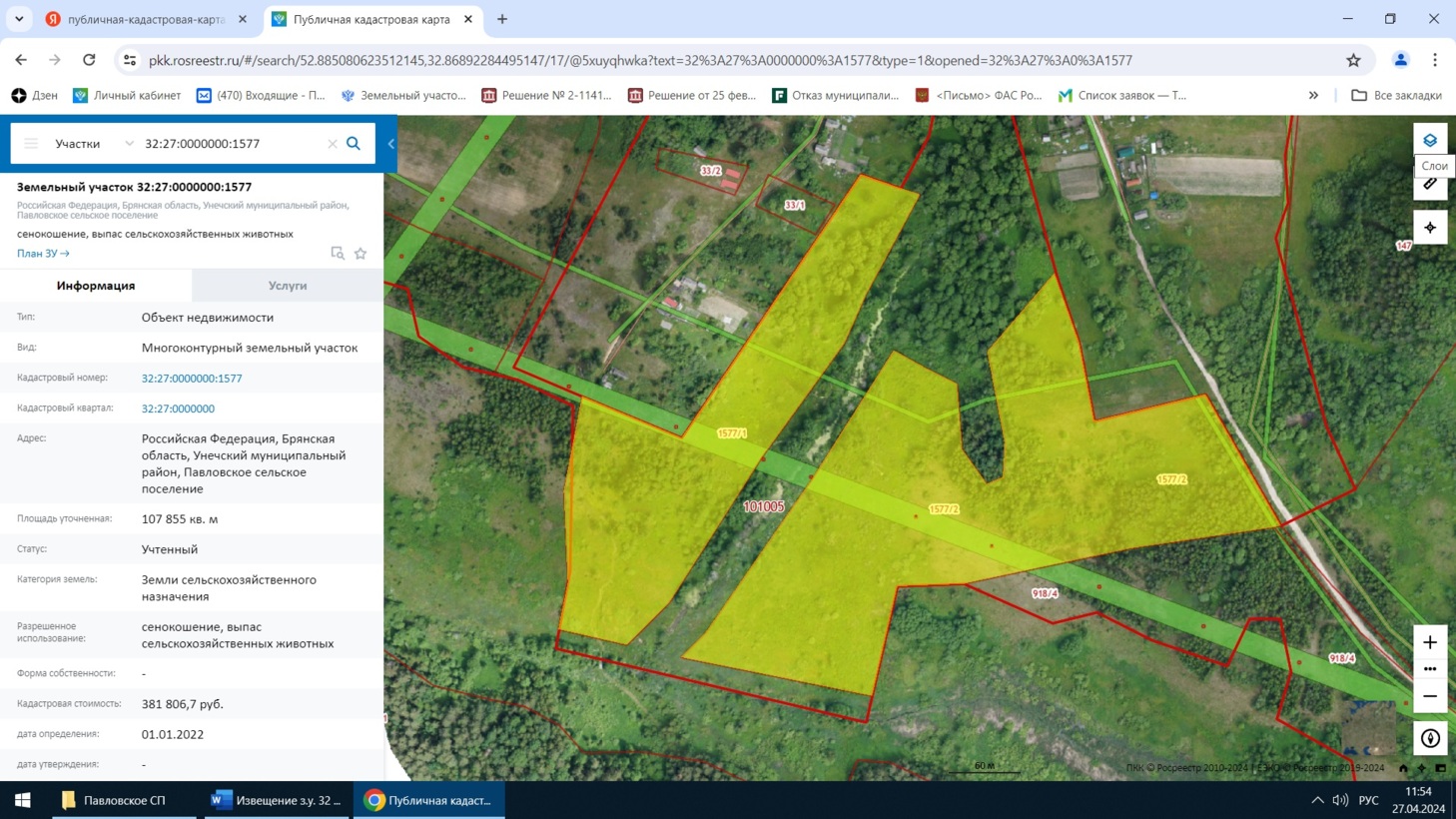Select the Информация tab
Image resolution: width=1456 pixels, height=819 pixels.
coord(96,286)
